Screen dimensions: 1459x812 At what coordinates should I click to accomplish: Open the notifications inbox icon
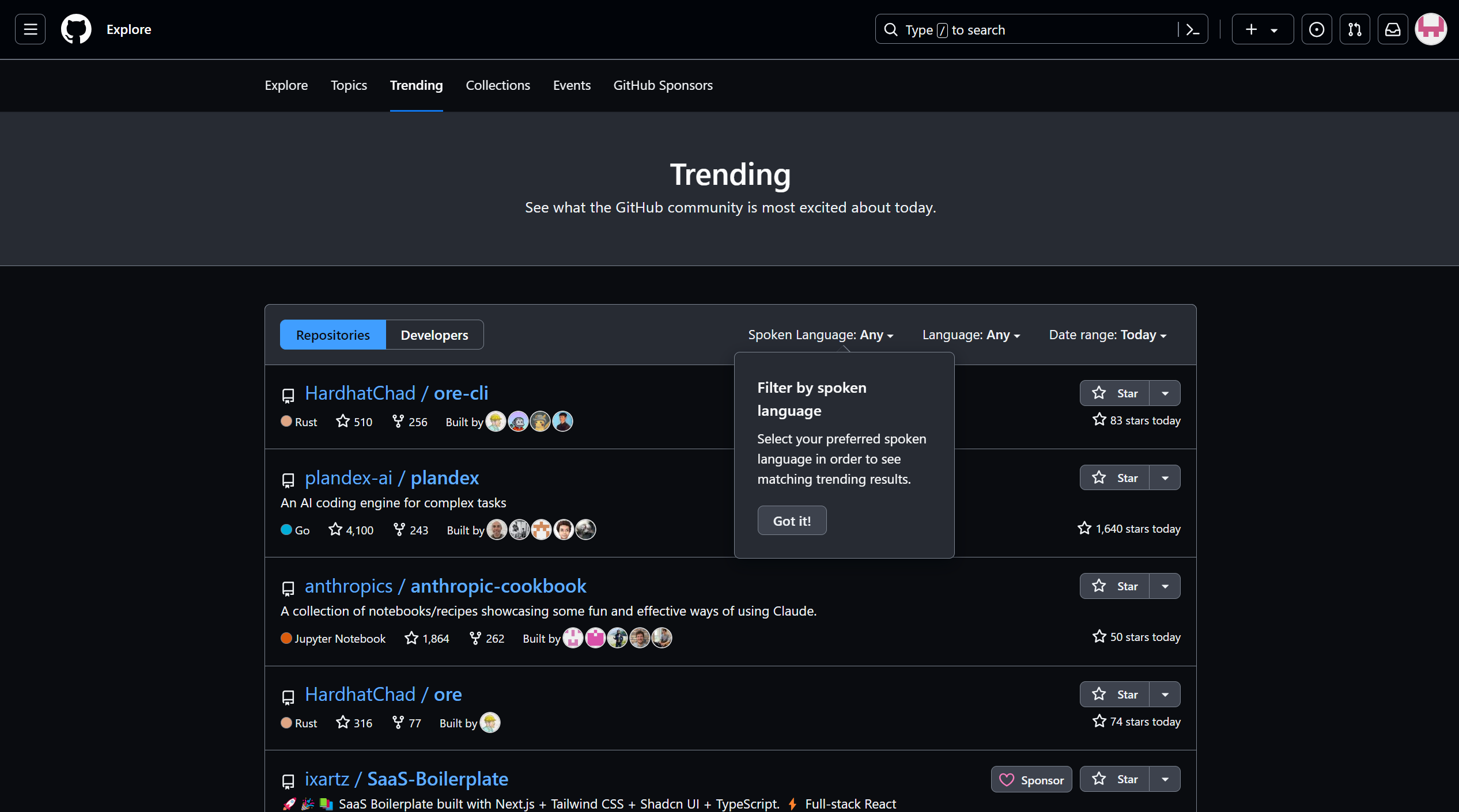1392,29
